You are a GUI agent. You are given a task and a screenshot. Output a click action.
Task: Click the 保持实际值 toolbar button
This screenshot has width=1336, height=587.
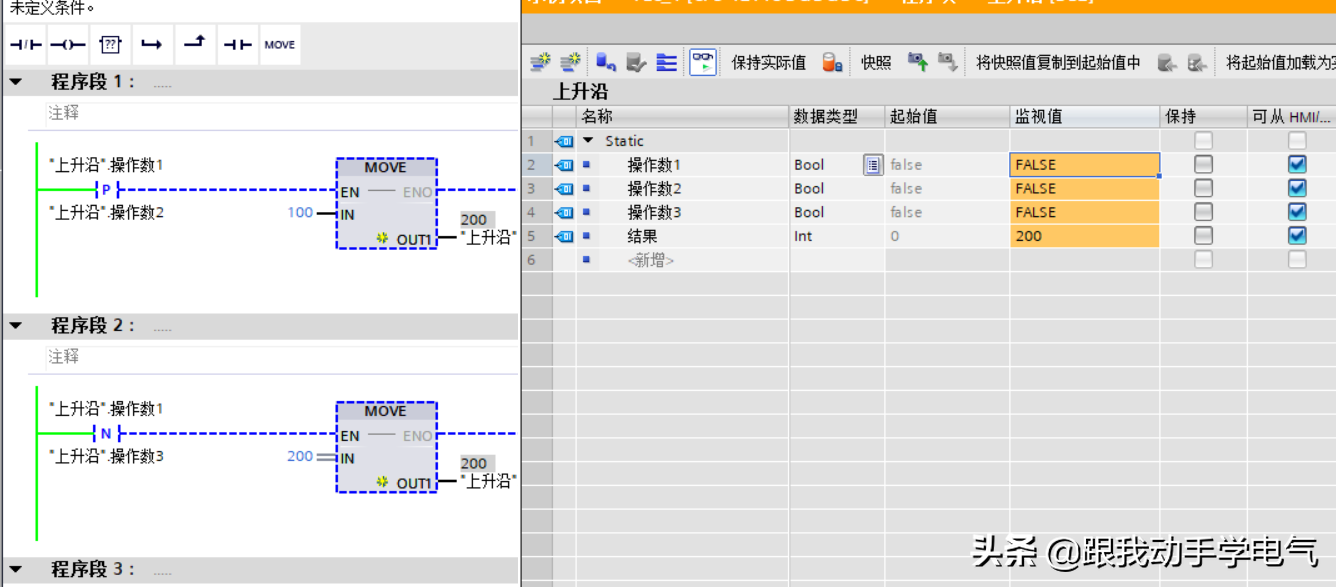768,63
